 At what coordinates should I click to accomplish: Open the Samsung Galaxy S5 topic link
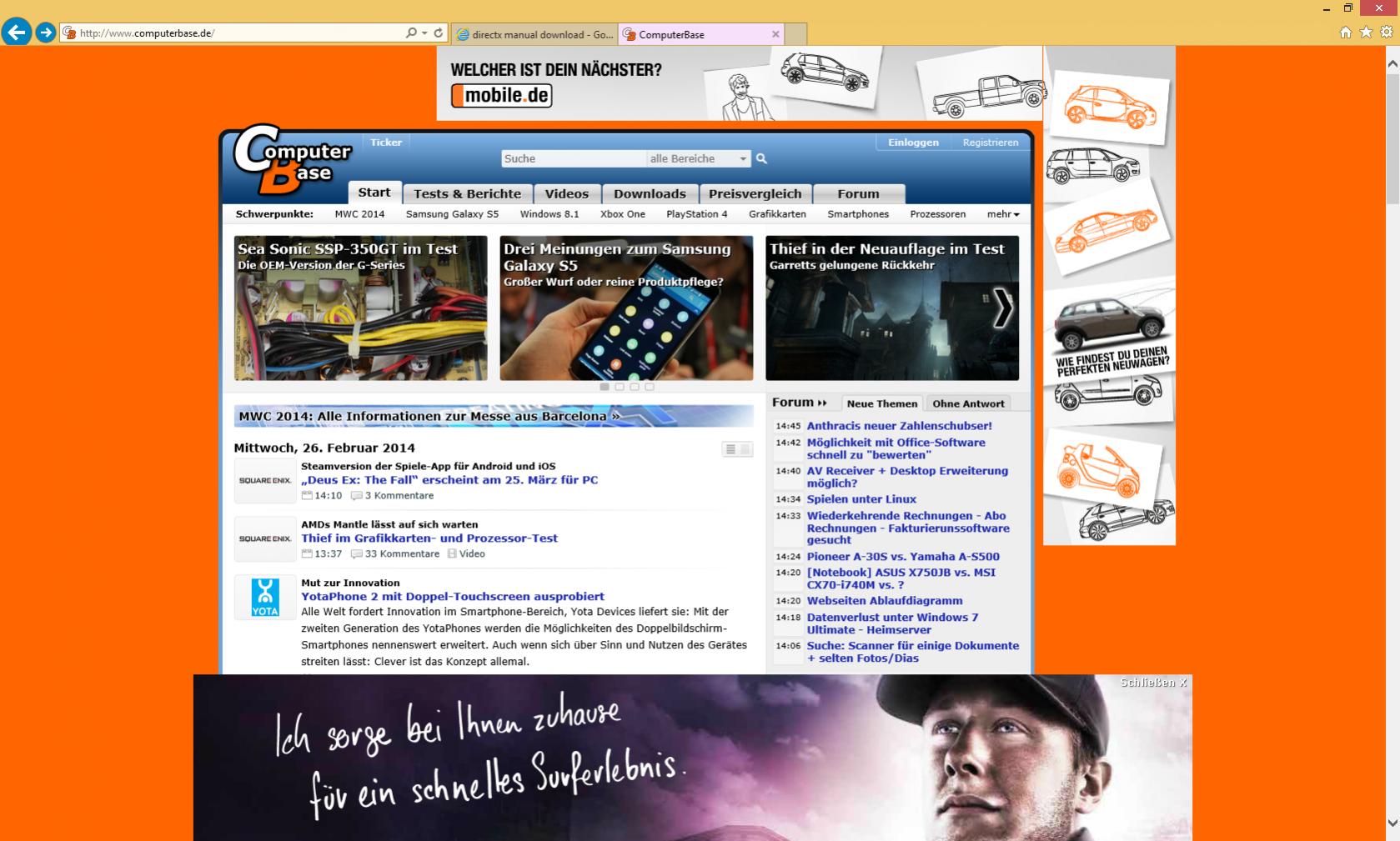click(452, 214)
